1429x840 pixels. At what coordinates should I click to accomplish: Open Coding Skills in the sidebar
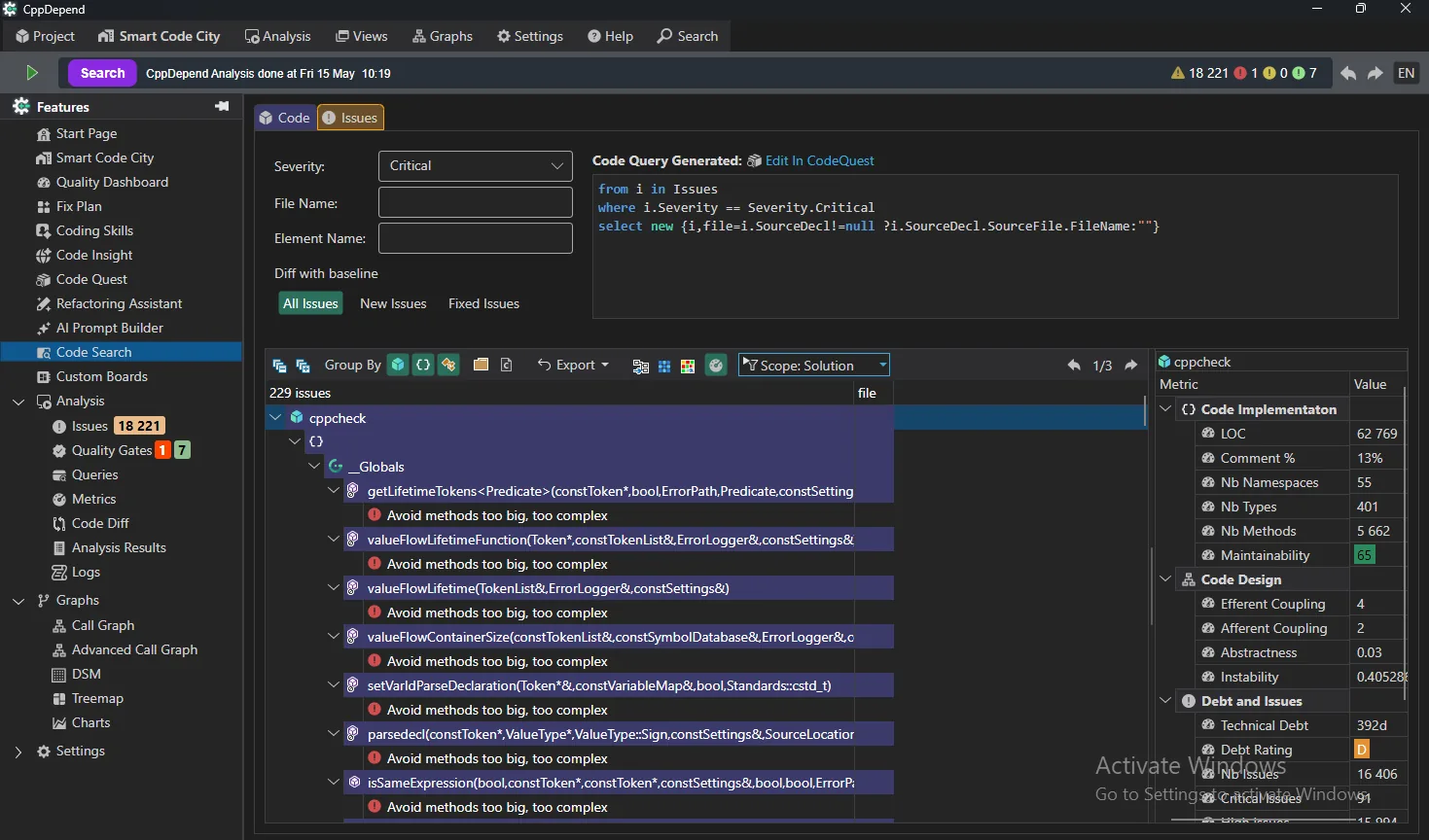coord(94,230)
